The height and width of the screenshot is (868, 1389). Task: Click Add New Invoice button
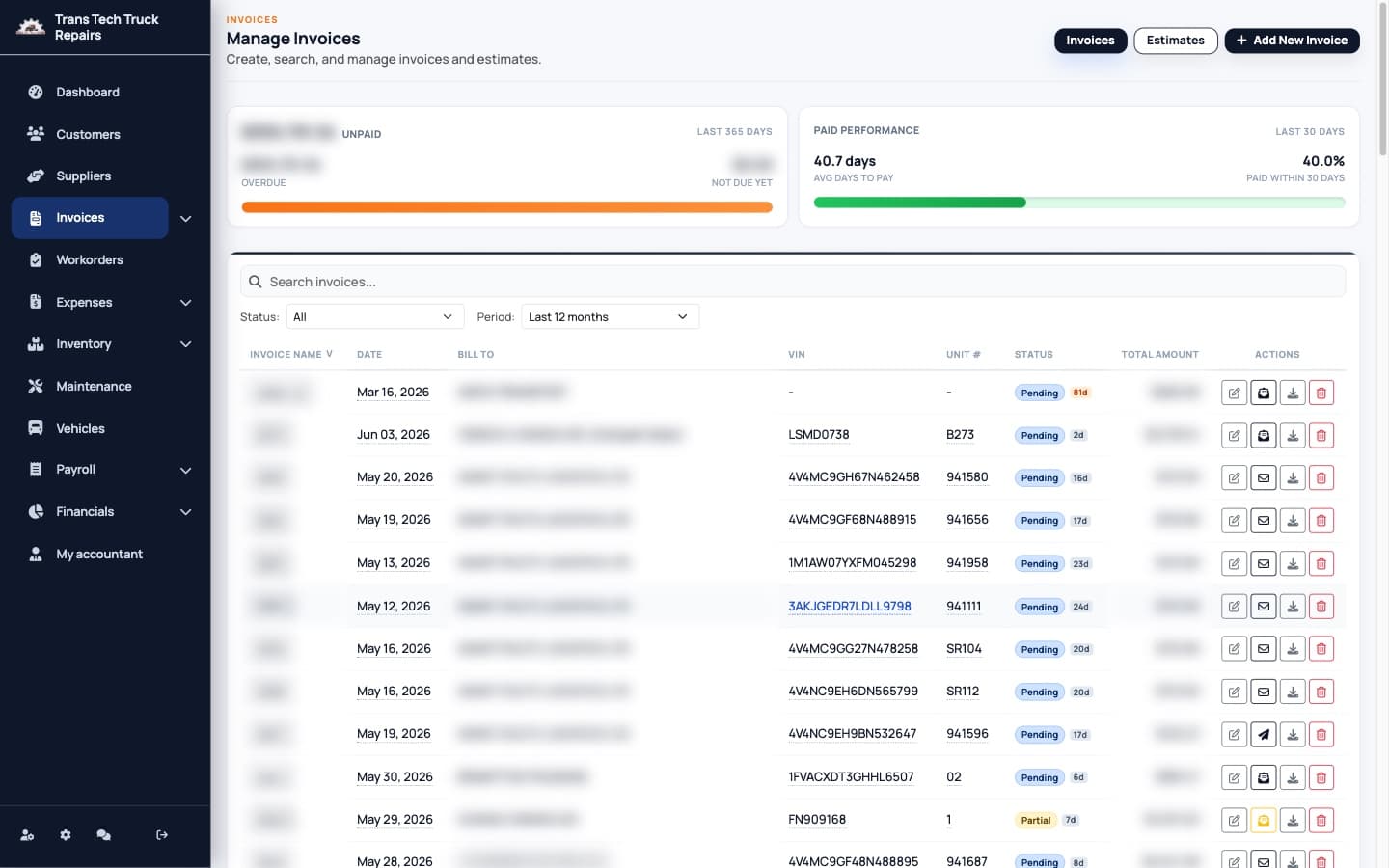tap(1292, 41)
